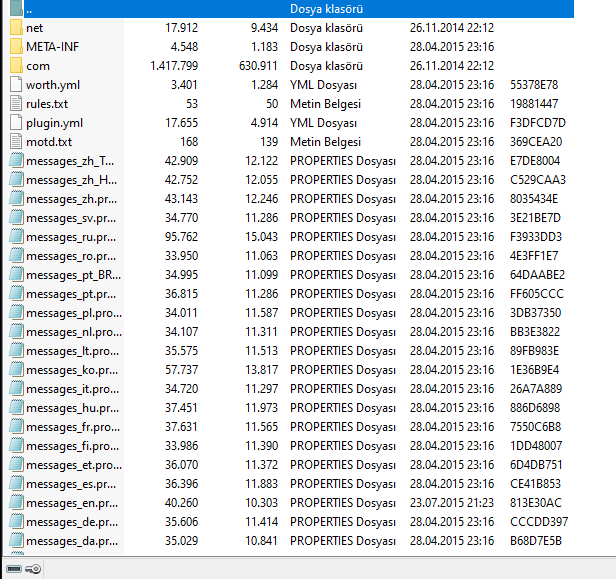Click the messages_hu.pr... file icon
Screen dimensions: 616x579
pos(16,408)
